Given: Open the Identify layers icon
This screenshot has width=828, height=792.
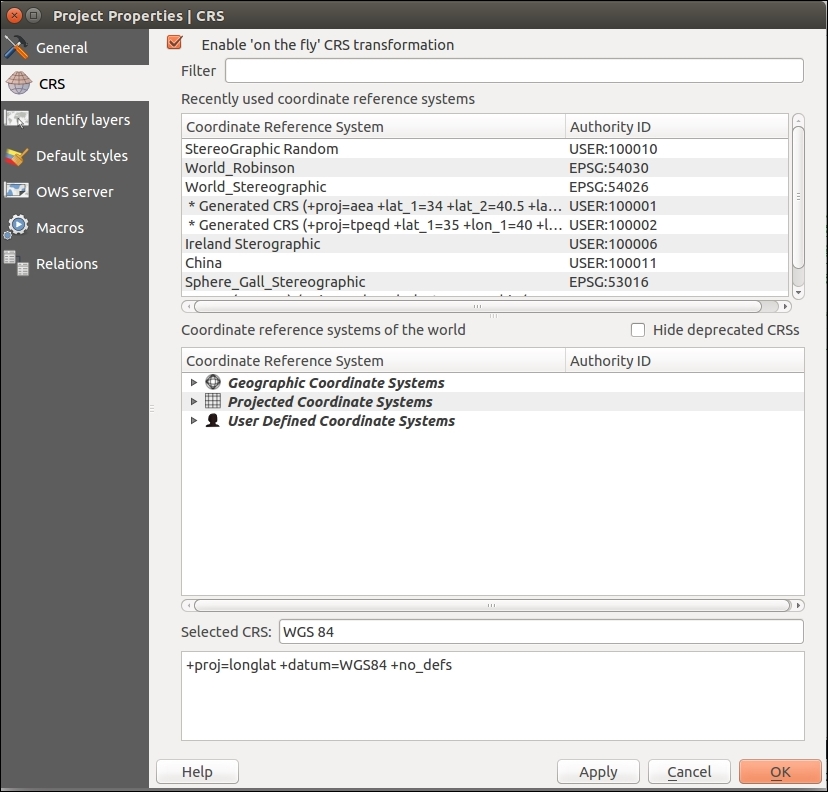Looking at the screenshot, I should 17,120.
